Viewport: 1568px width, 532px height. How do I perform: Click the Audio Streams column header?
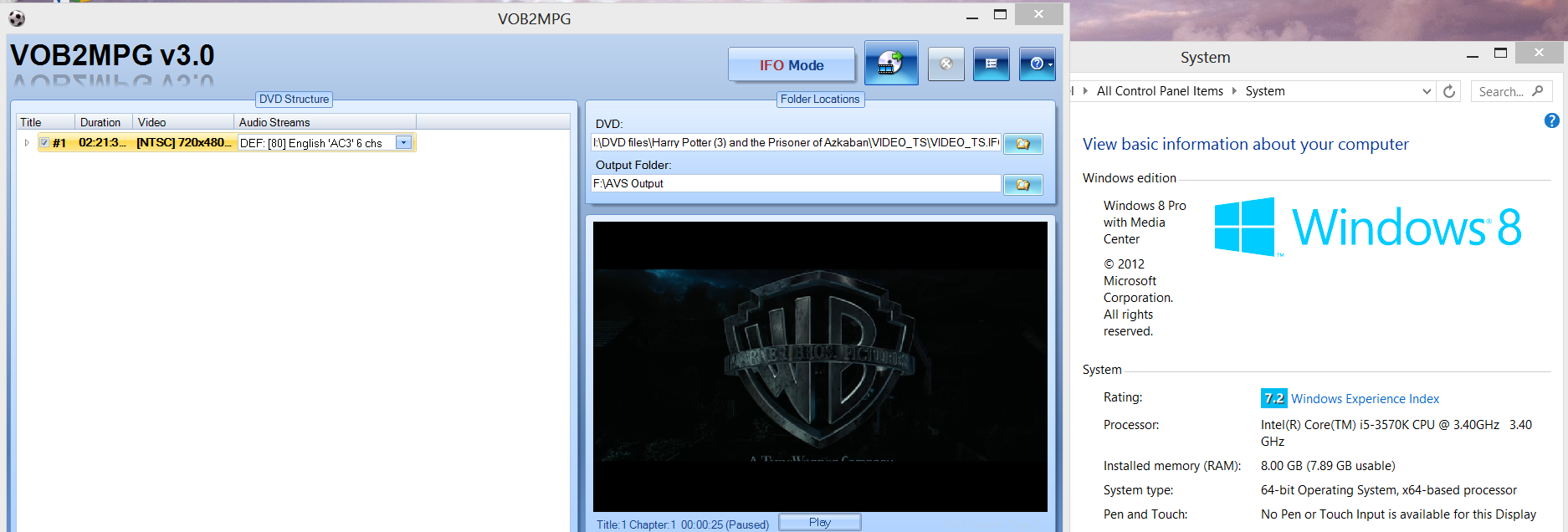click(325, 122)
